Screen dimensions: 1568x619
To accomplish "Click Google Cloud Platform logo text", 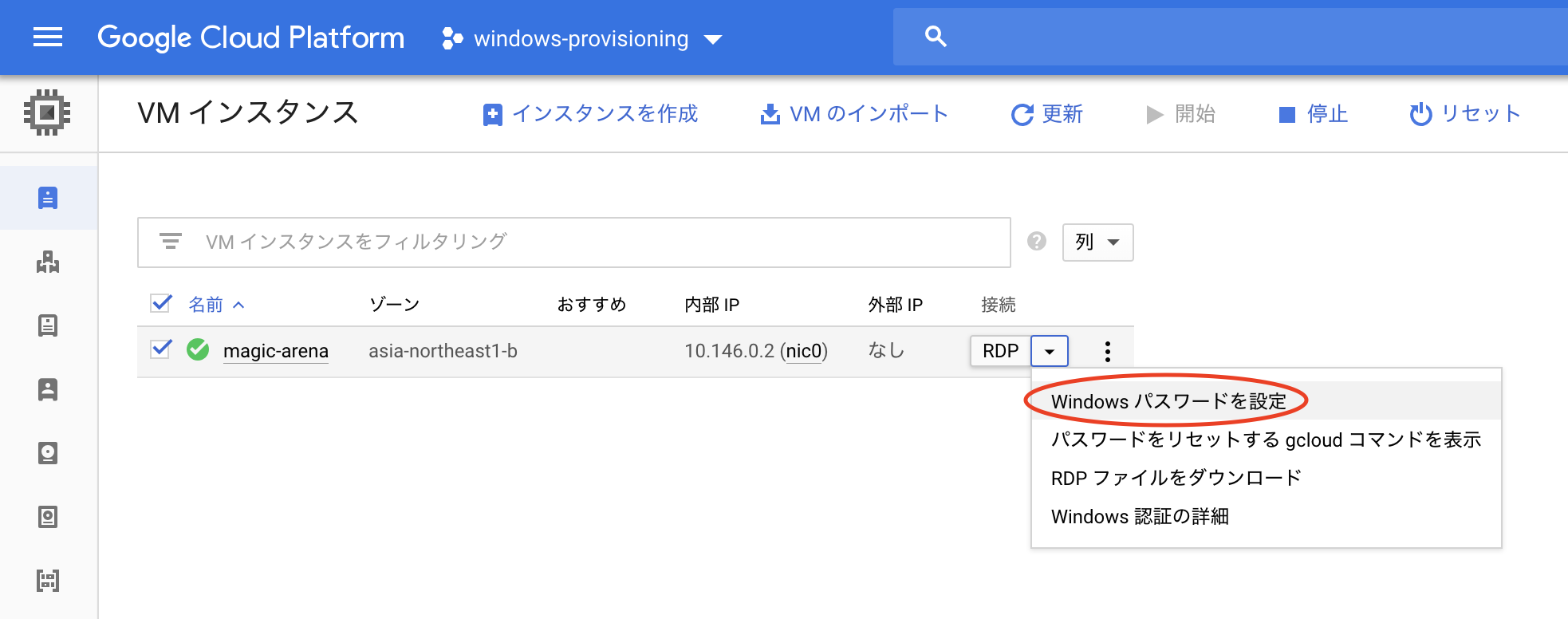I will point(251,37).
